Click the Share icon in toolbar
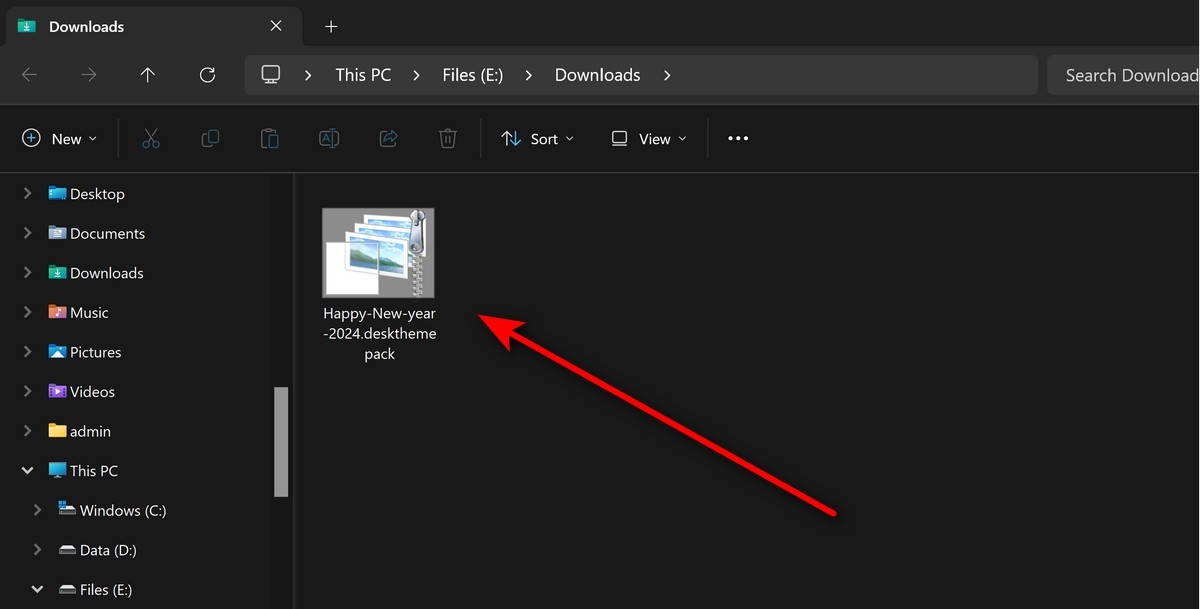Screen dimensions: 1200x609 click(388, 139)
